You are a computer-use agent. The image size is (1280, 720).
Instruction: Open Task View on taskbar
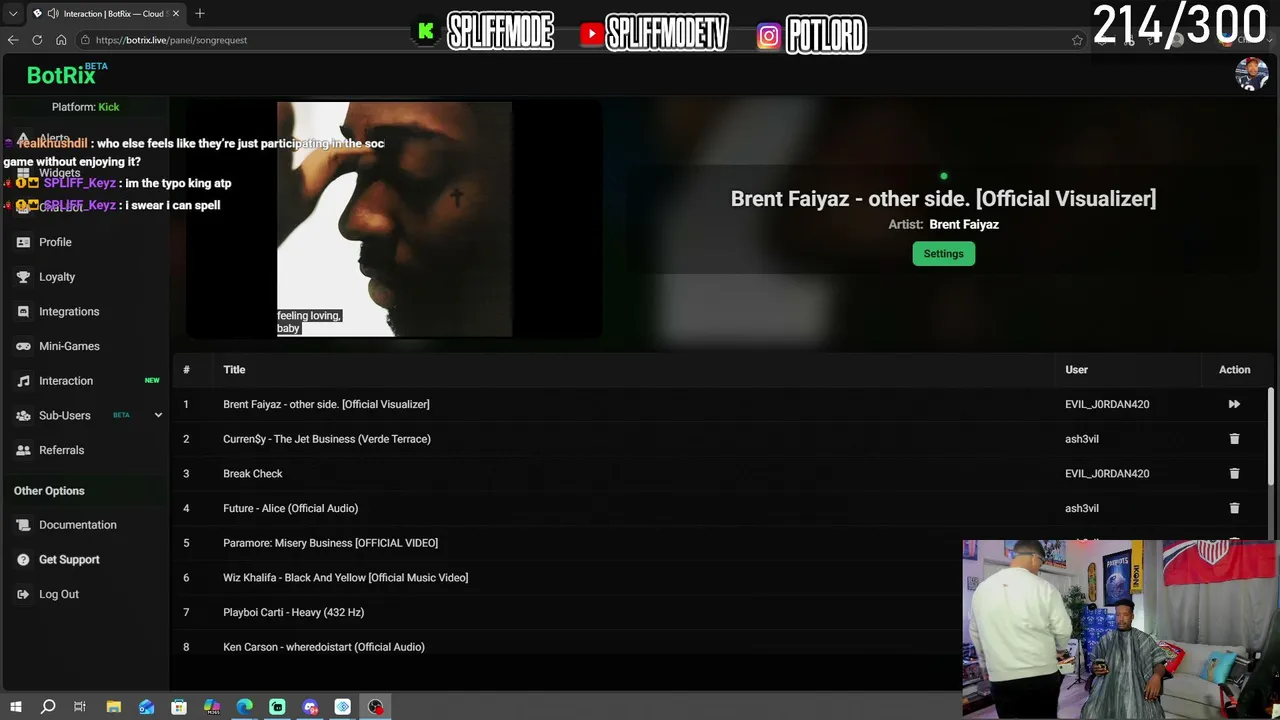(x=80, y=707)
